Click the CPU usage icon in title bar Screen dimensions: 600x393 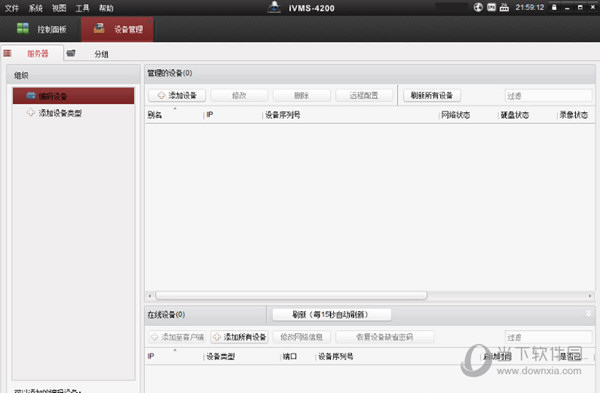point(491,7)
